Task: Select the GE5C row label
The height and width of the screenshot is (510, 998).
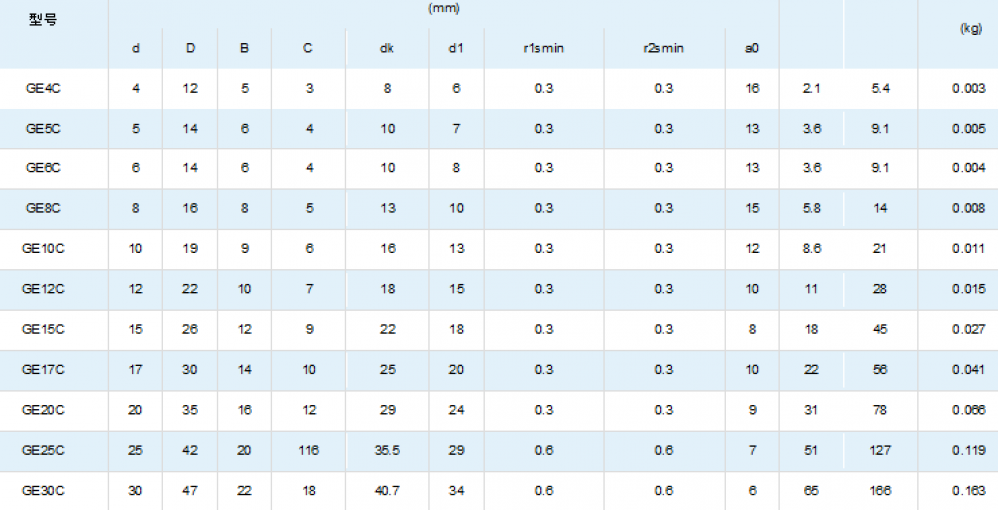Action: 44,128
